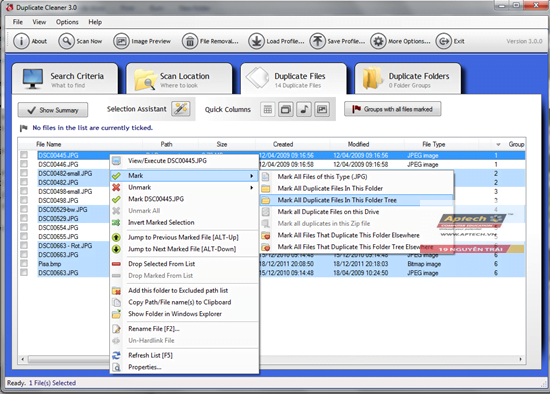Viewport: 550px width, 394px height.
Task: Tick the checkbox for DSC00529-bw.JPG
Action: [x=24, y=209]
